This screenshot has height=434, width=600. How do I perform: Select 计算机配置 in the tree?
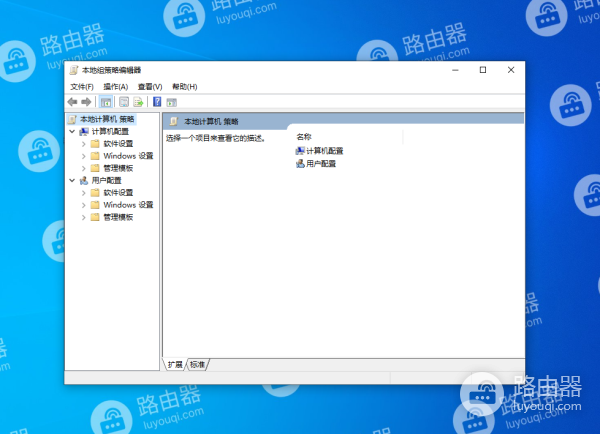(x=104, y=132)
